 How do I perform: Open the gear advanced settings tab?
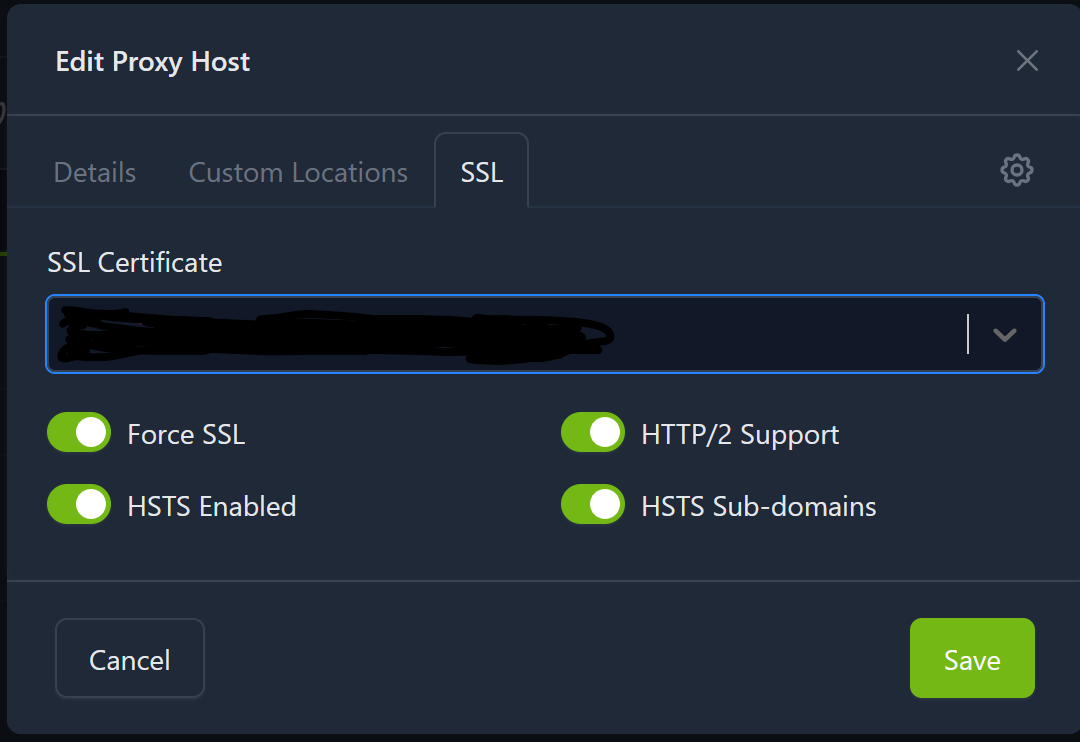pyautogui.click(x=1016, y=171)
